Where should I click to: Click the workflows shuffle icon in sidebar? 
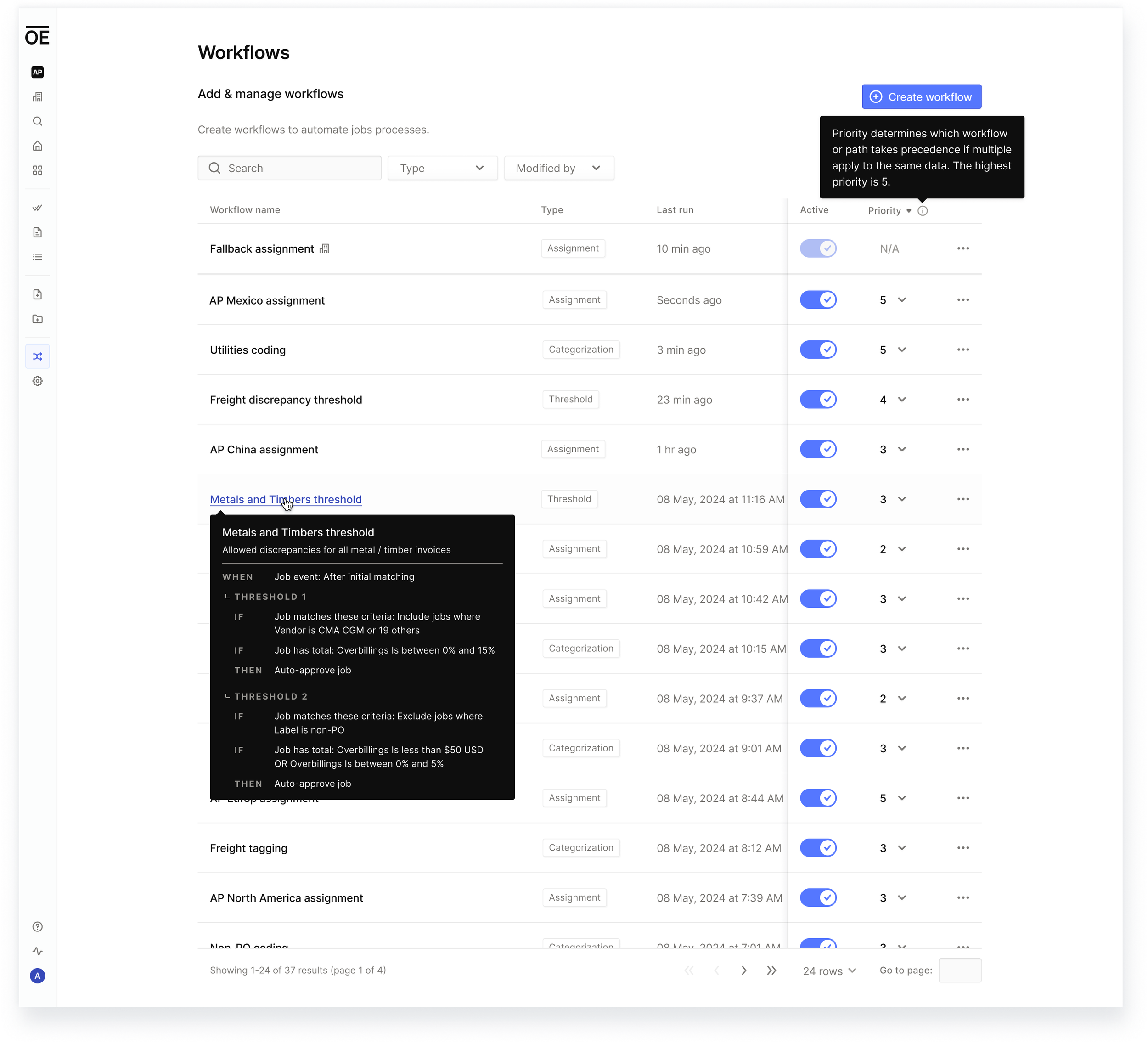pyautogui.click(x=38, y=356)
